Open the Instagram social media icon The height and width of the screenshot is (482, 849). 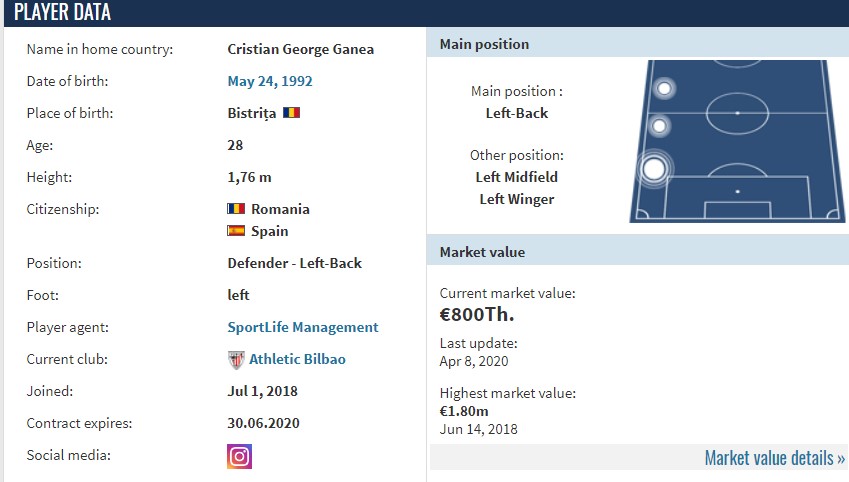point(240,456)
